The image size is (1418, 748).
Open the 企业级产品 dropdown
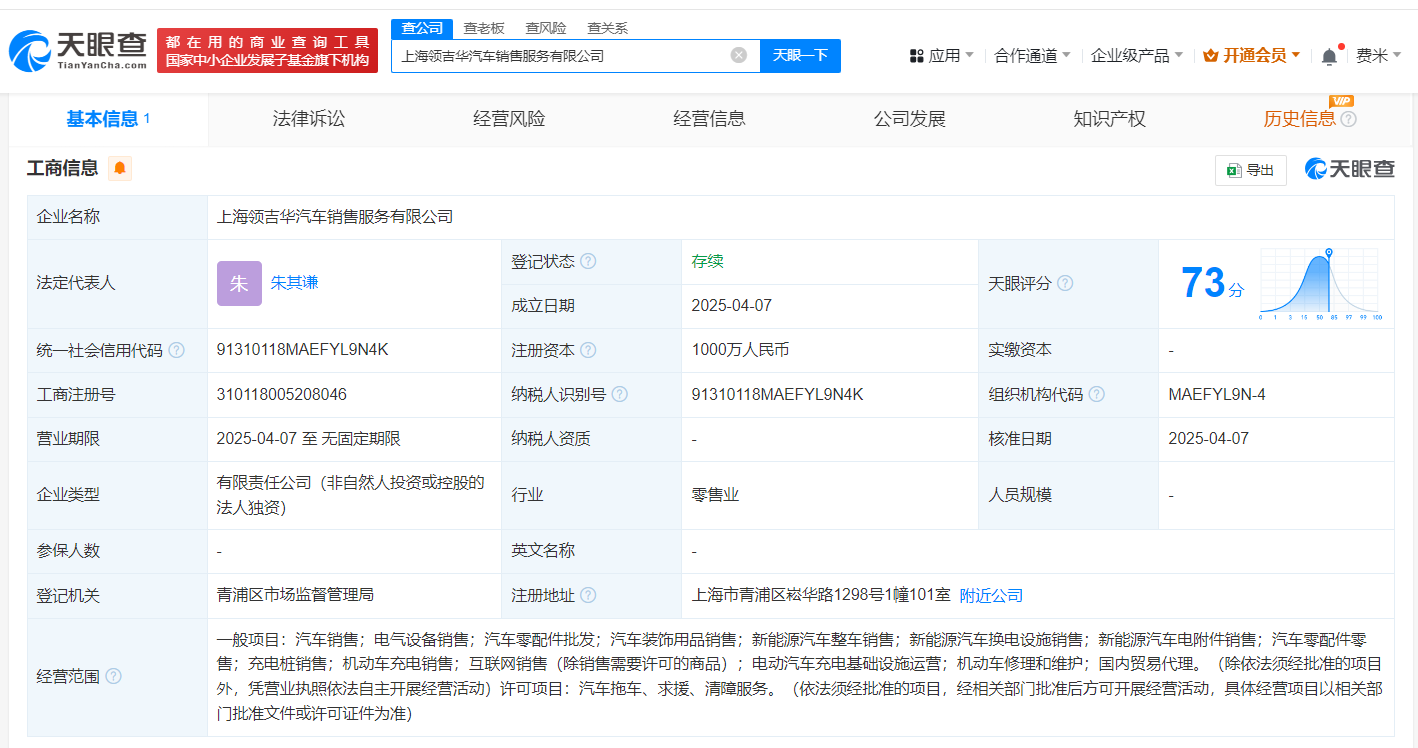click(x=1136, y=56)
